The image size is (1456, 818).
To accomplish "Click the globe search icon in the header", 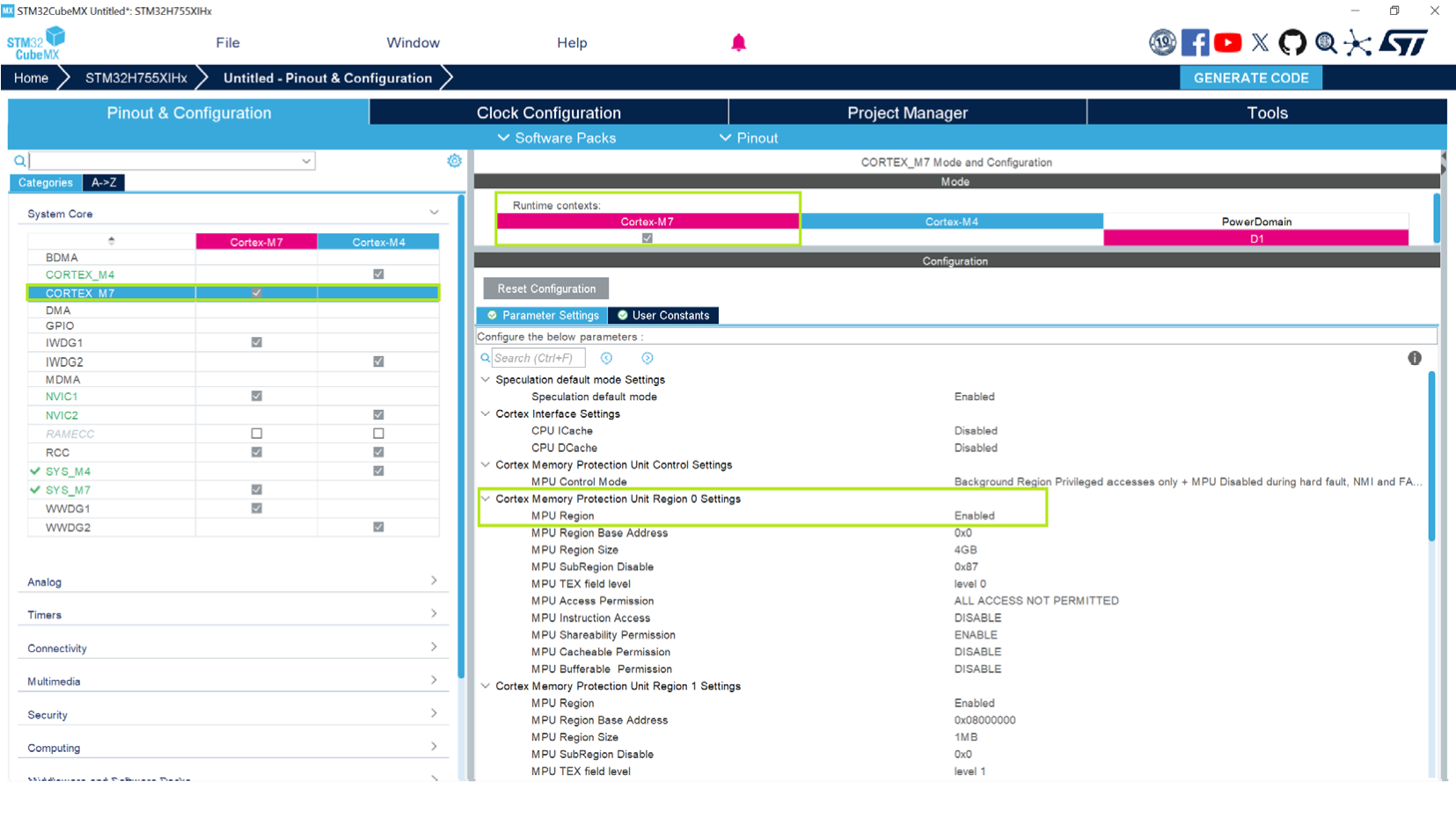I will pyautogui.click(x=1326, y=42).
